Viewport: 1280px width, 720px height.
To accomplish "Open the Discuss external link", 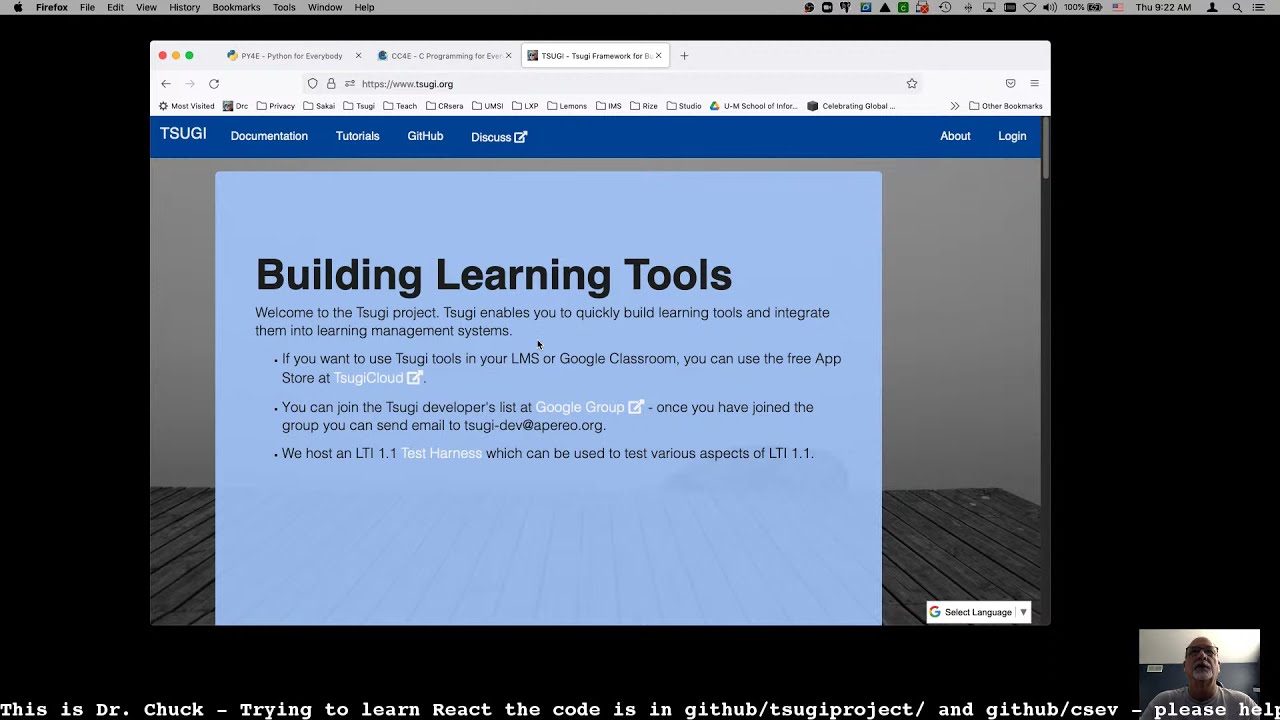I will [x=499, y=137].
